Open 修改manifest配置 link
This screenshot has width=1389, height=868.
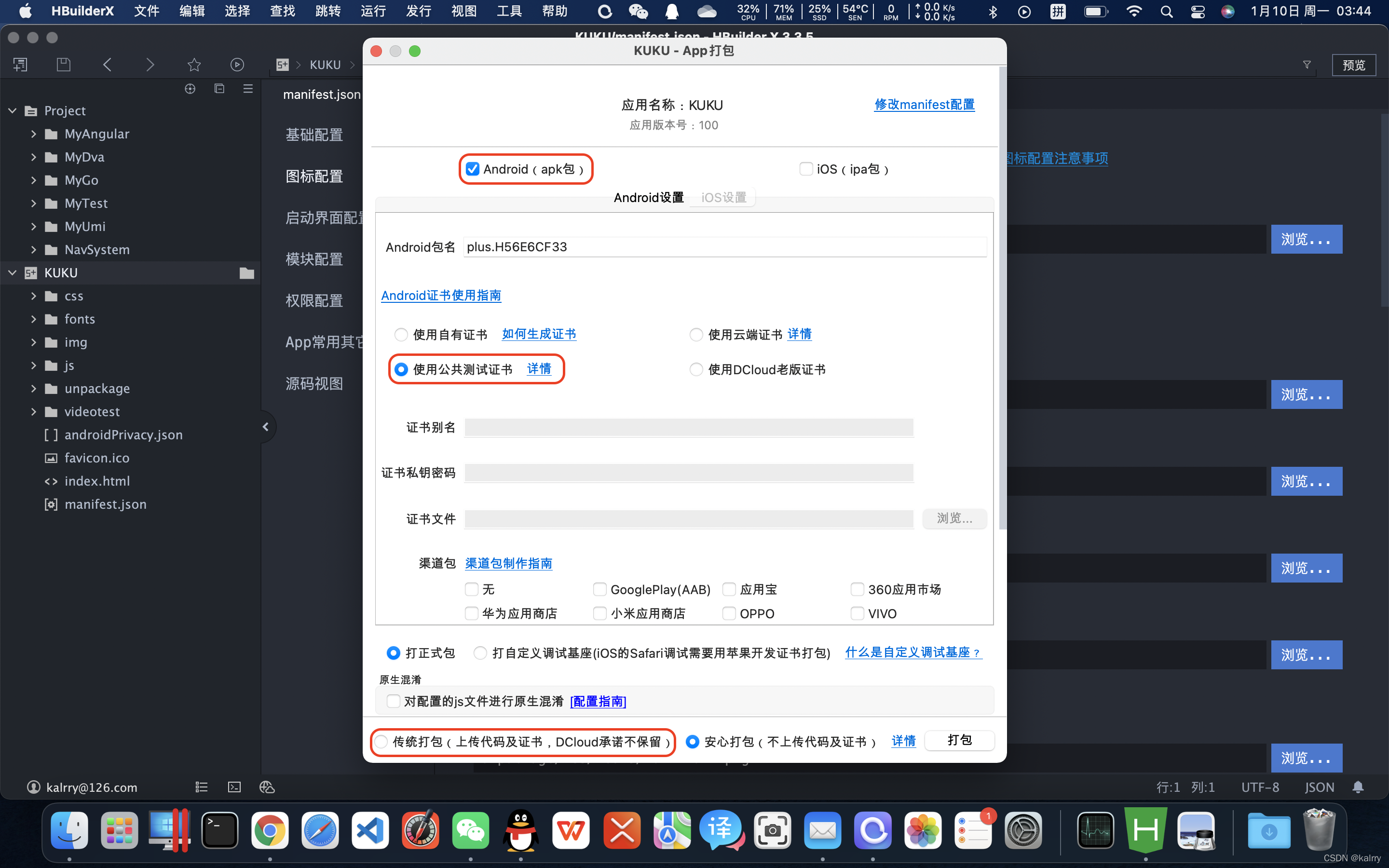(924, 105)
